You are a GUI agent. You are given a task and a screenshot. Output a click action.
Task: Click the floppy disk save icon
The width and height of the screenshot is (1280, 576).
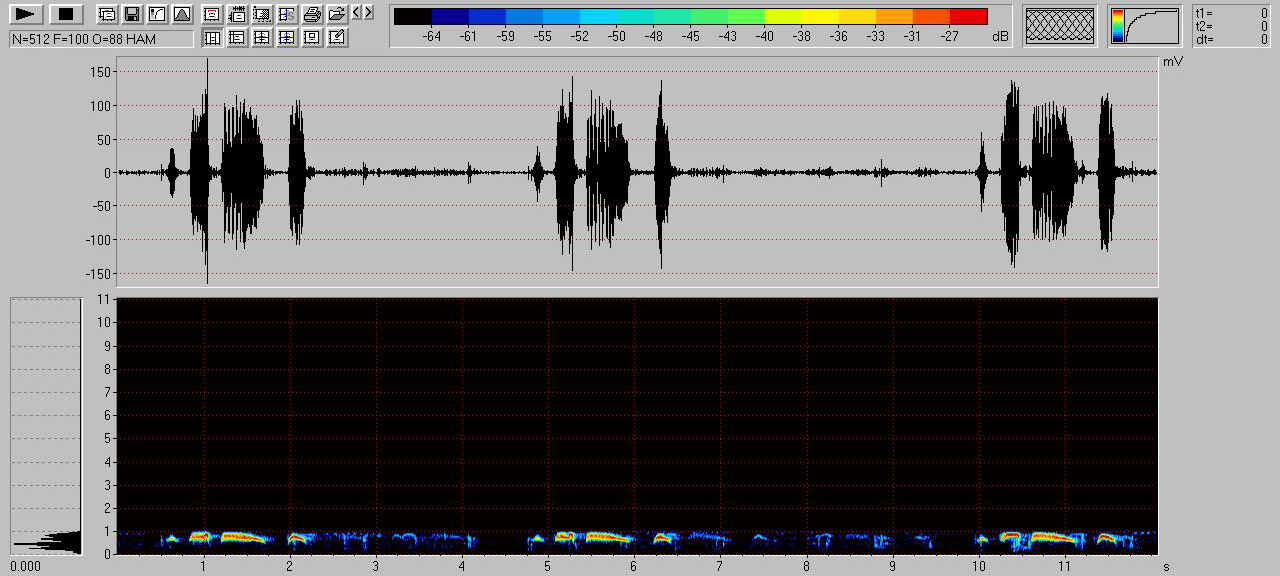tap(131, 14)
